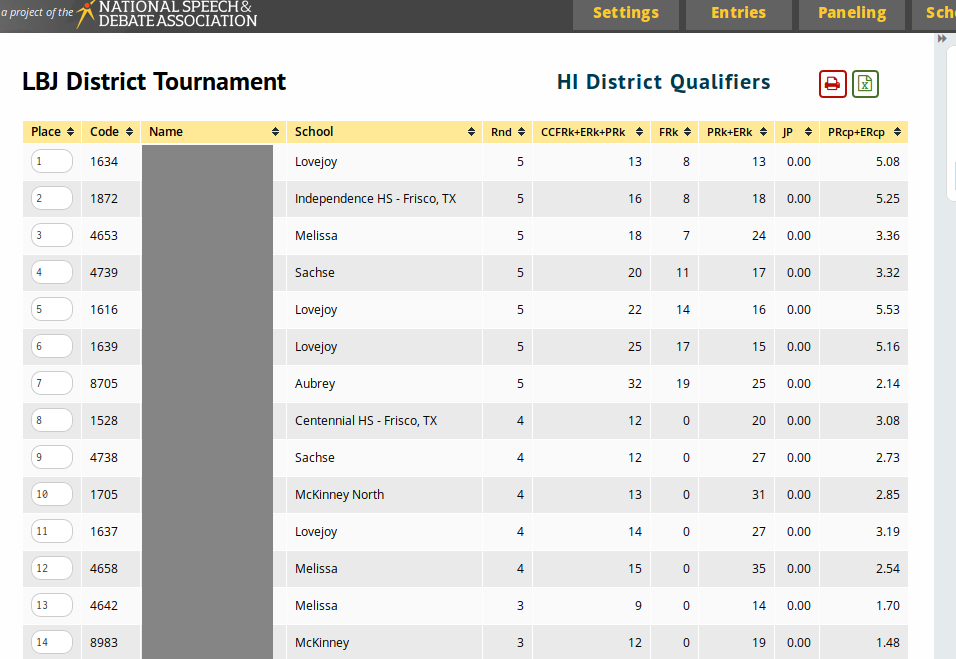956x659 pixels.
Task: Sort by the Place column header
Action: tap(52, 132)
